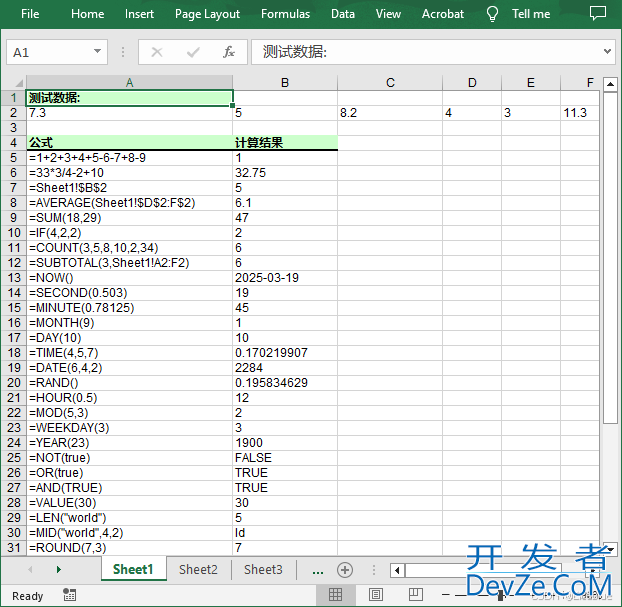
Task: Select the =AVERAGE(Sheet1!$D$2:F$2) cell
Action: 129,203
